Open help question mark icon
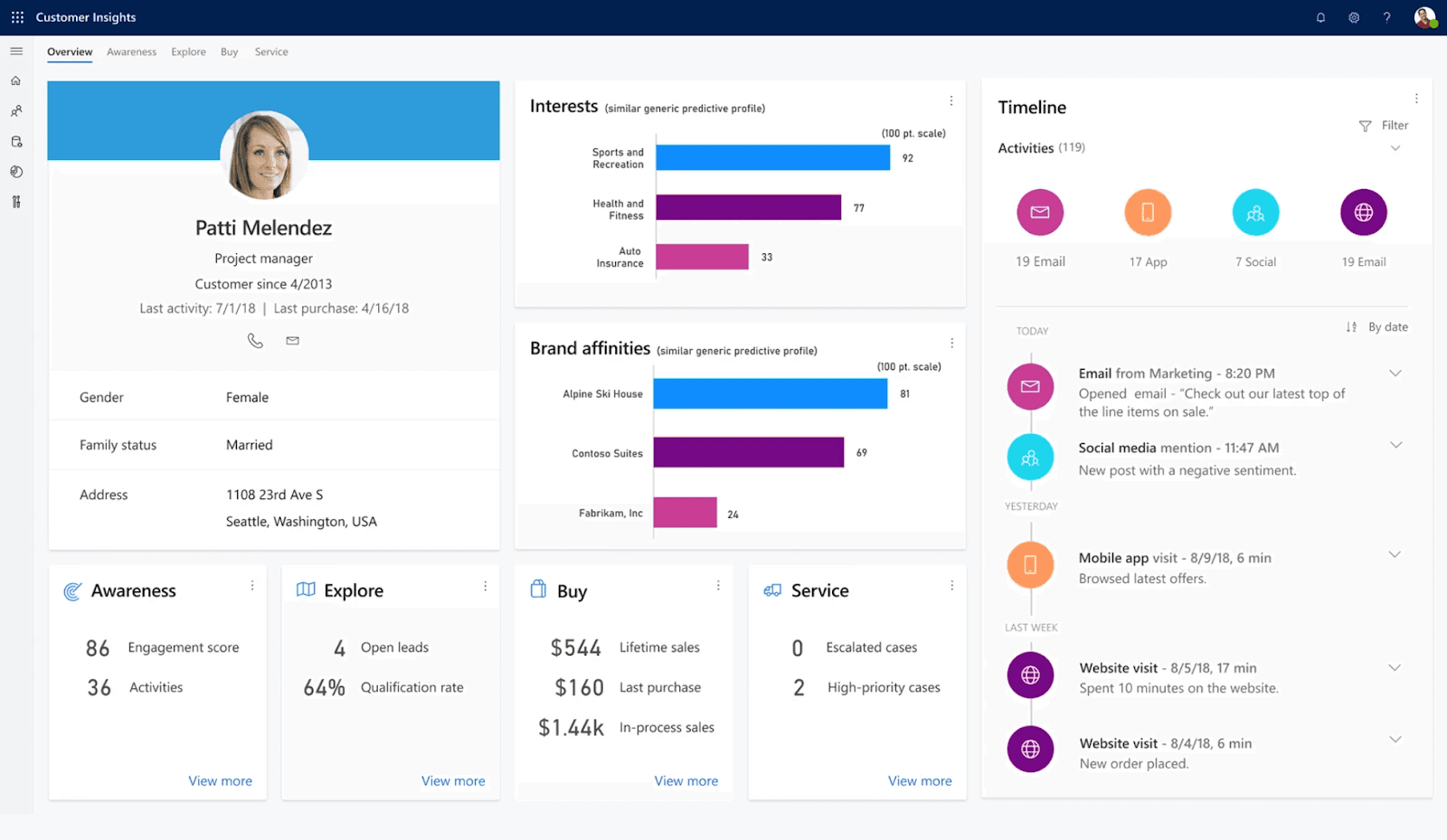This screenshot has height=840, width=1447. point(1386,17)
